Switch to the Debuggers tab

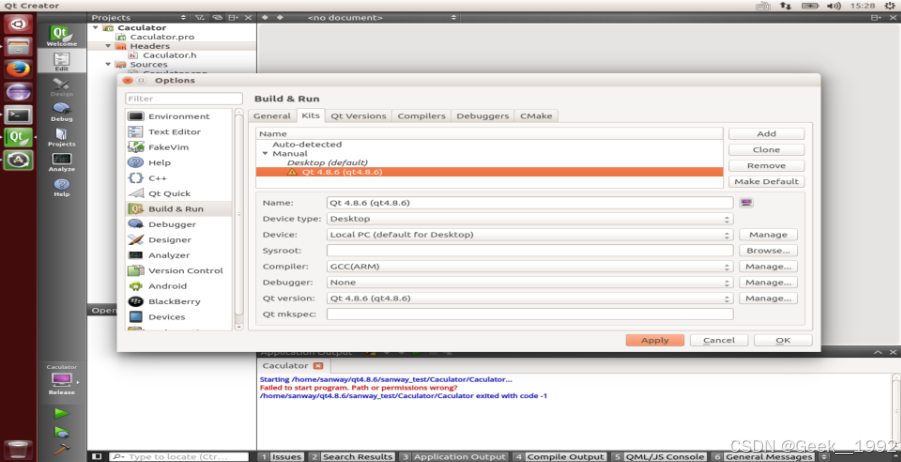pos(483,116)
